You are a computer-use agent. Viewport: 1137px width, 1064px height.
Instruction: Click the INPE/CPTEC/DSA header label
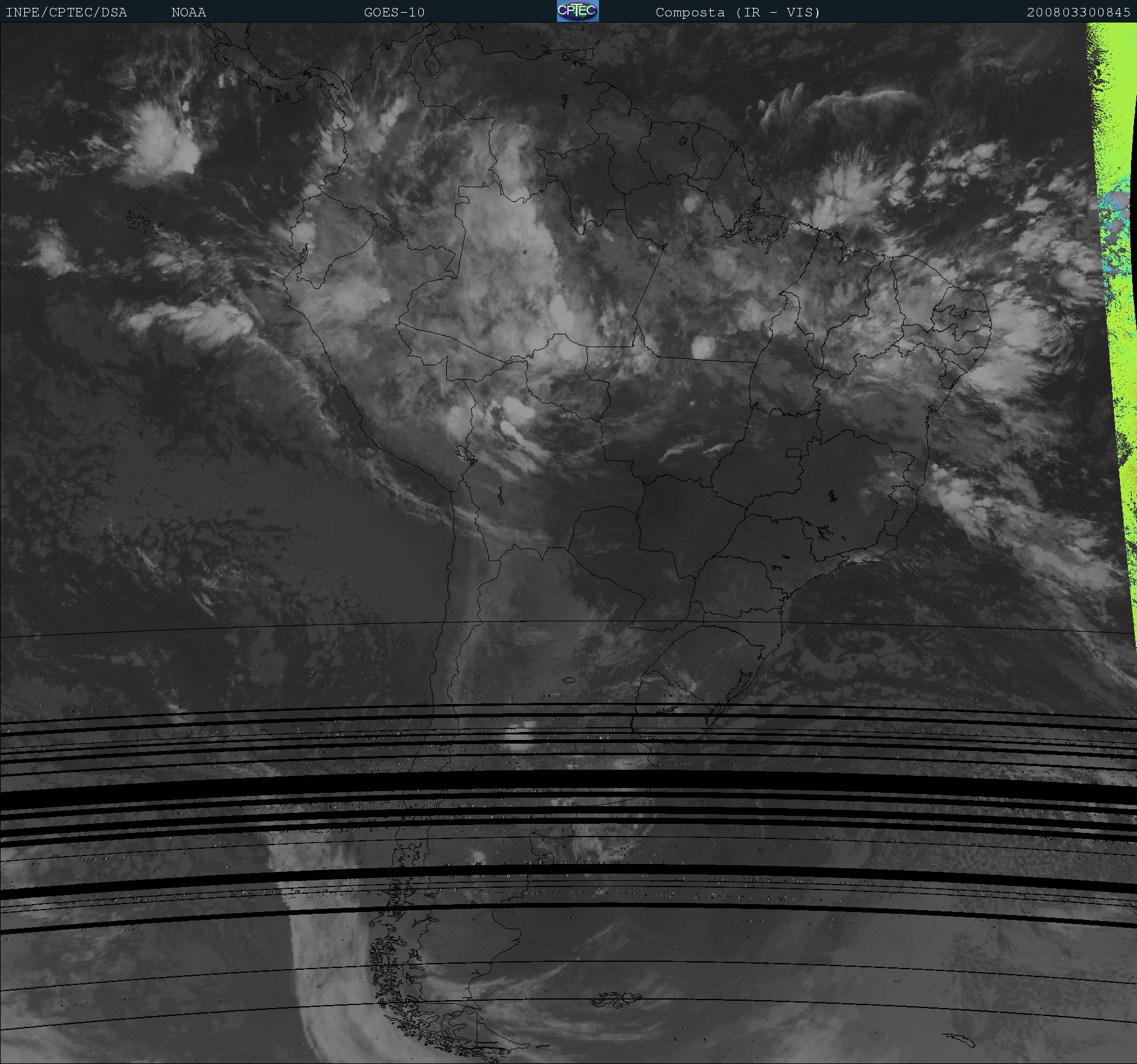pyautogui.click(x=66, y=12)
